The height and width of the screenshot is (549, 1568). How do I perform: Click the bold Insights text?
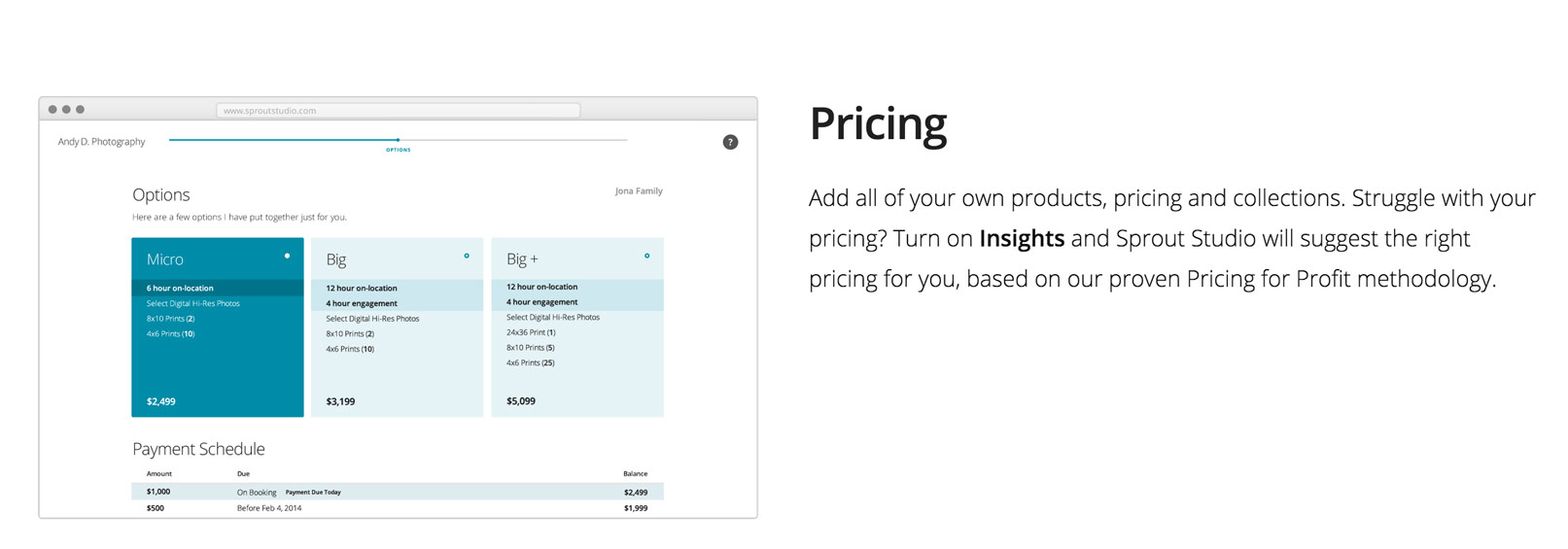click(x=1022, y=238)
